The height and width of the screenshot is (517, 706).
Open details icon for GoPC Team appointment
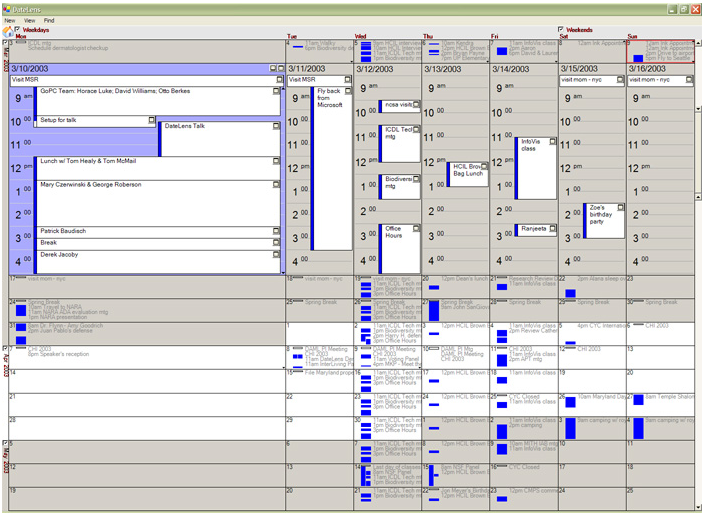pyautogui.click(x=276, y=91)
